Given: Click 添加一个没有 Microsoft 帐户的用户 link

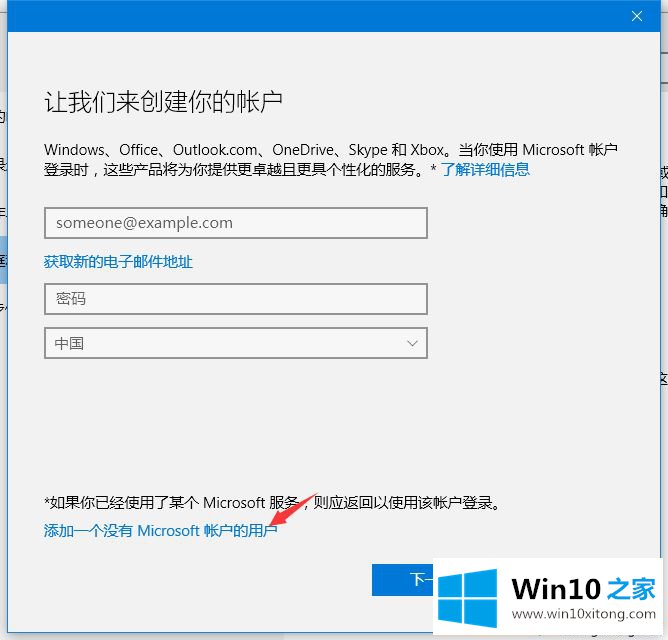Looking at the screenshot, I should 160,530.
